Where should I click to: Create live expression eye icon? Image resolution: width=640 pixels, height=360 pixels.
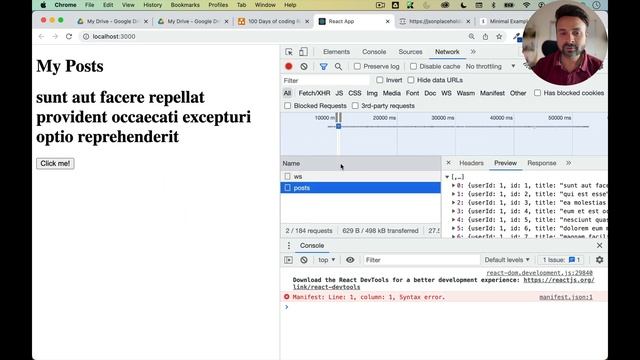click(350, 260)
